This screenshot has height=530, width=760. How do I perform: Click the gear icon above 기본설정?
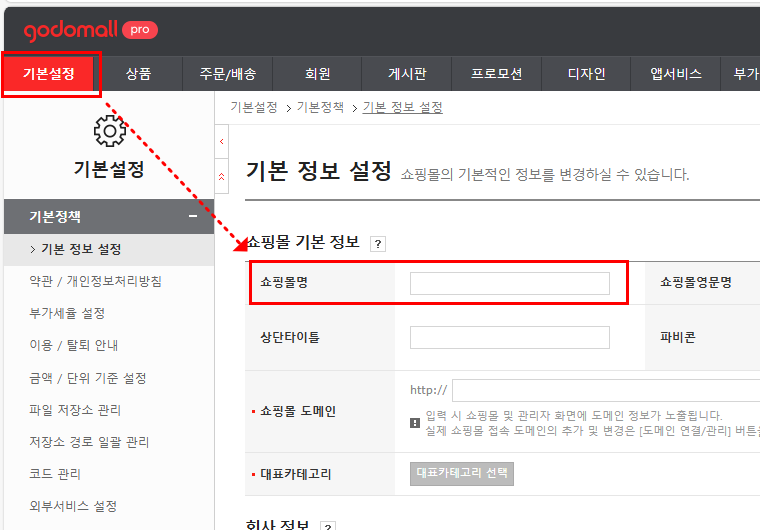coord(109,132)
